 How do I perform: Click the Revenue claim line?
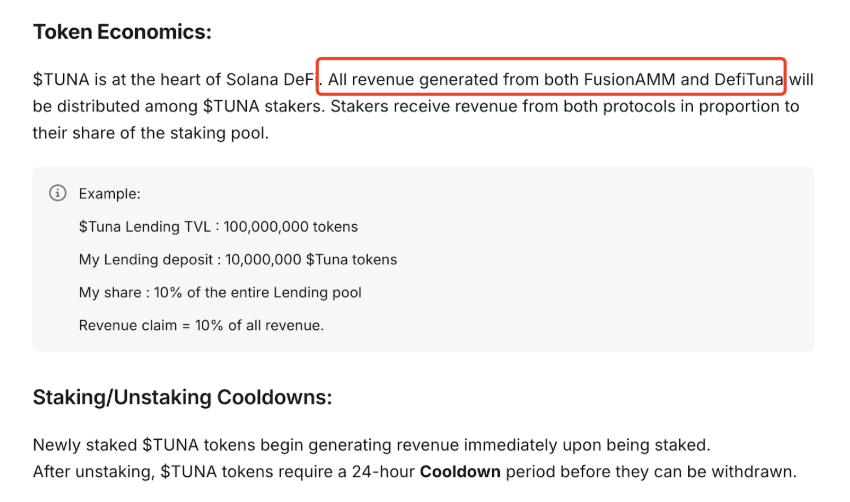[x=201, y=325]
